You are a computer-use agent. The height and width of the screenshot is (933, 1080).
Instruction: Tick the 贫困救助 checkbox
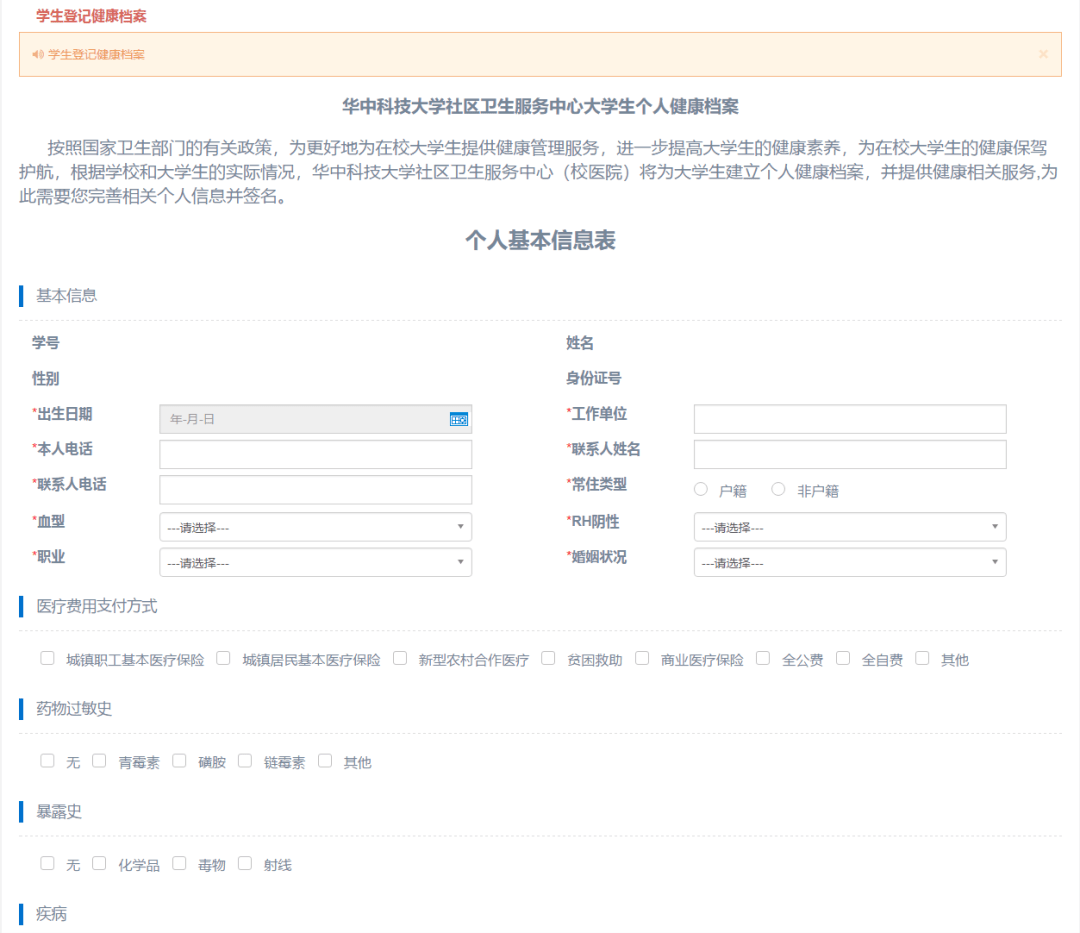(x=548, y=658)
